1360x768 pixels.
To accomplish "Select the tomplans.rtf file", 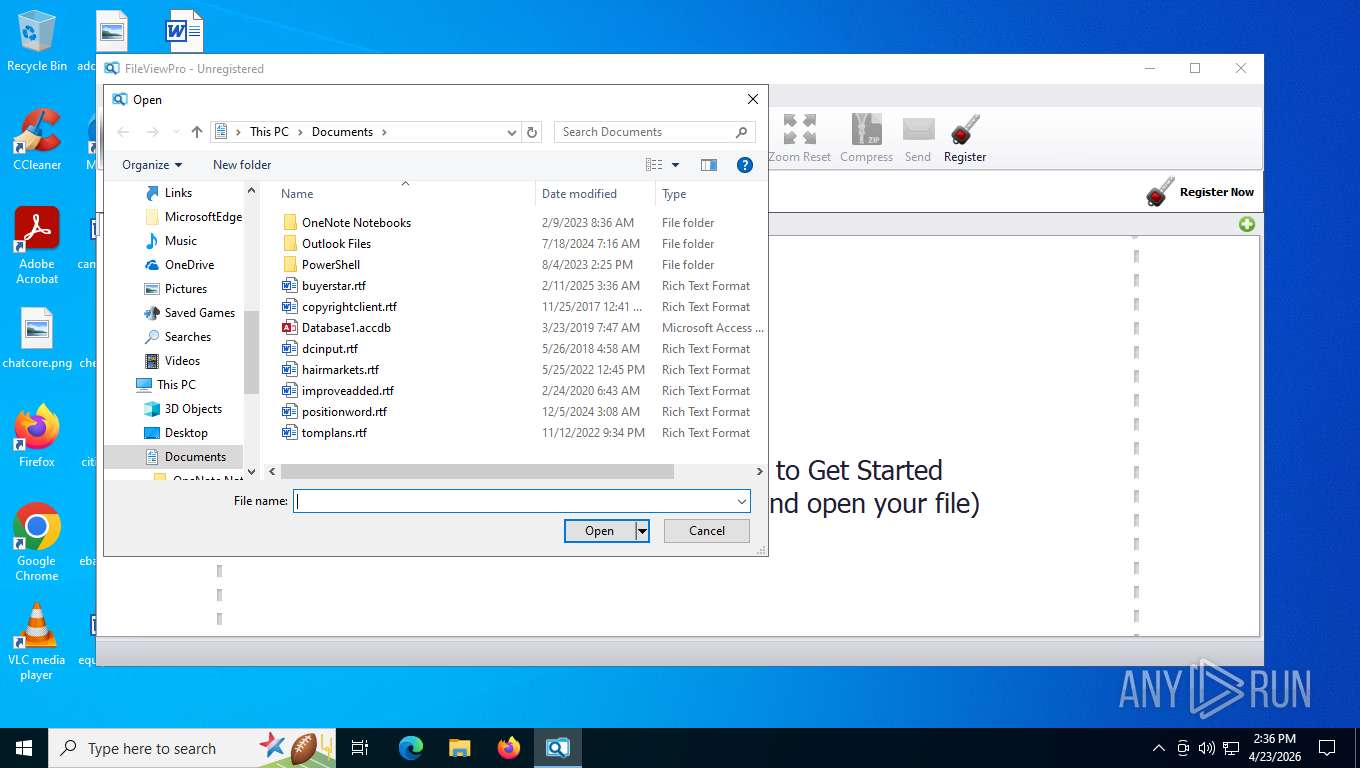I will (x=334, y=433).
